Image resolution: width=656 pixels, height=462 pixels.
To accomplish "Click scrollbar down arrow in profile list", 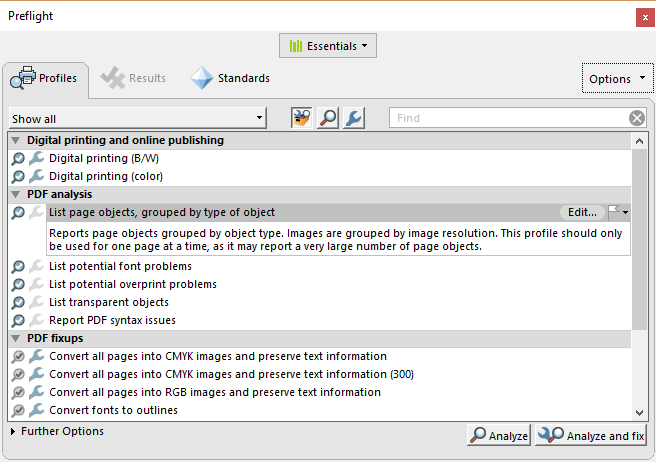I will [639, 413].
